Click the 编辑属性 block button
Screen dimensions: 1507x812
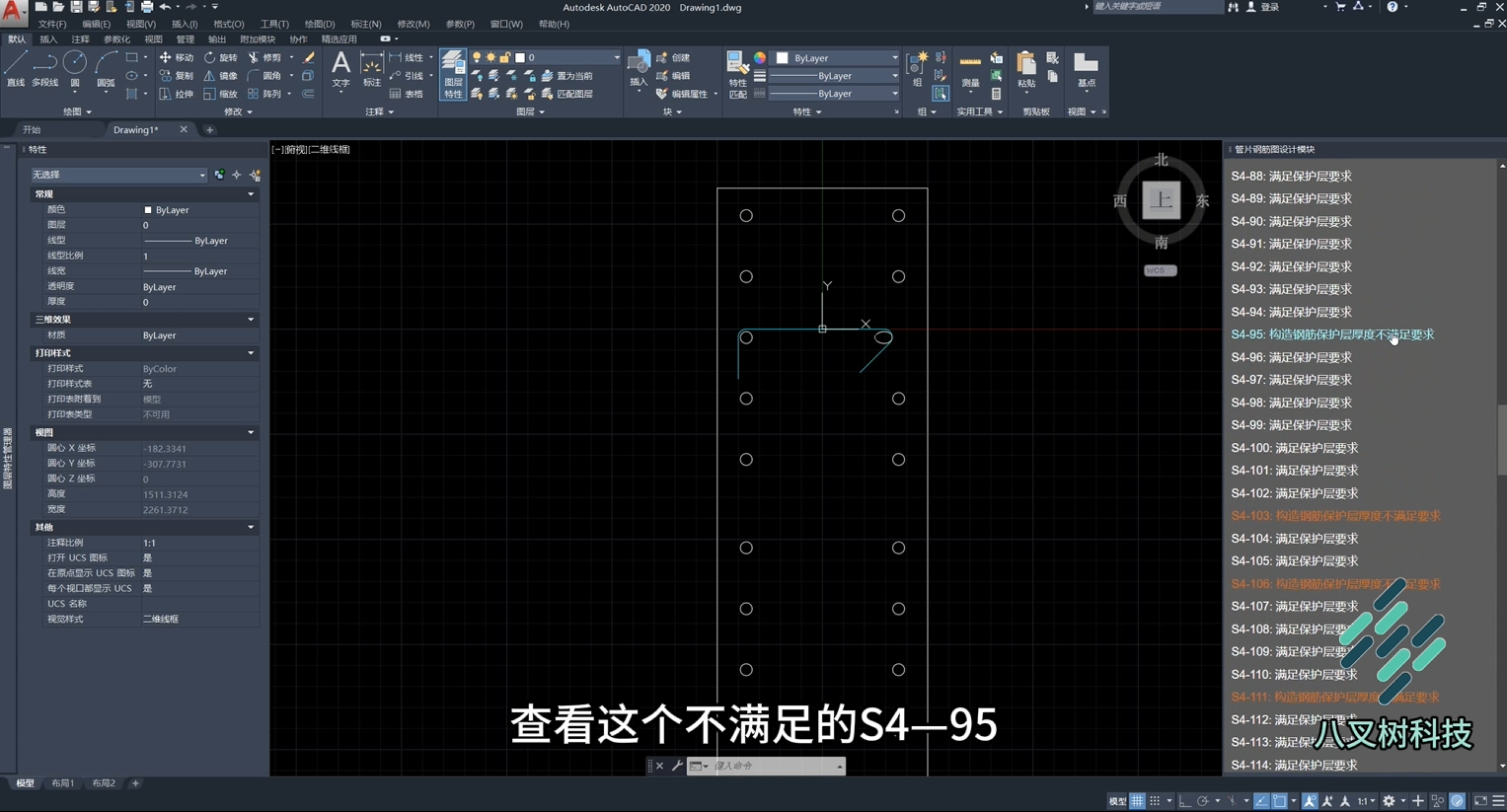click(681, 94)
